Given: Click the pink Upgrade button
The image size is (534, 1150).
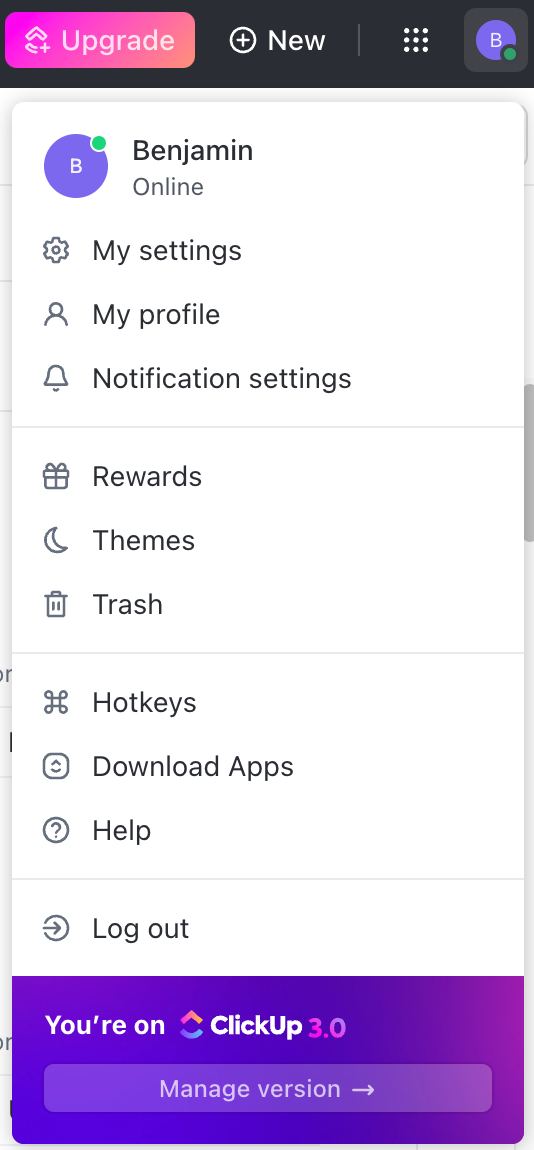Looking at the screenshot, I should 100,40.
